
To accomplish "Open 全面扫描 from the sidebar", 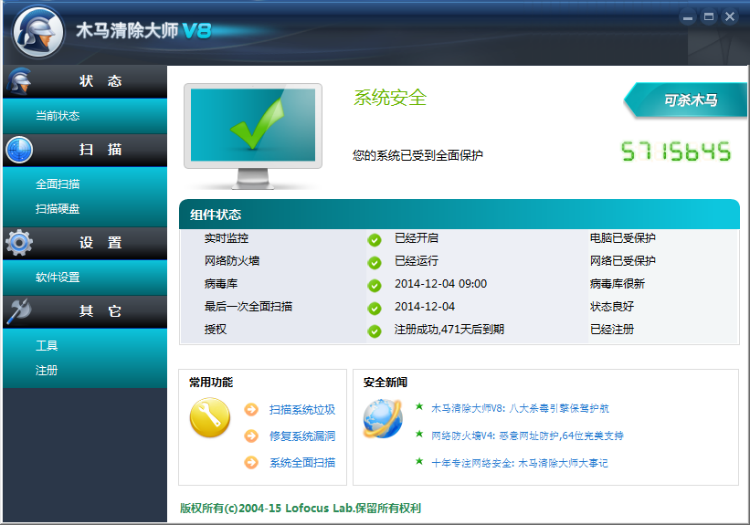I will coord(57,184).
